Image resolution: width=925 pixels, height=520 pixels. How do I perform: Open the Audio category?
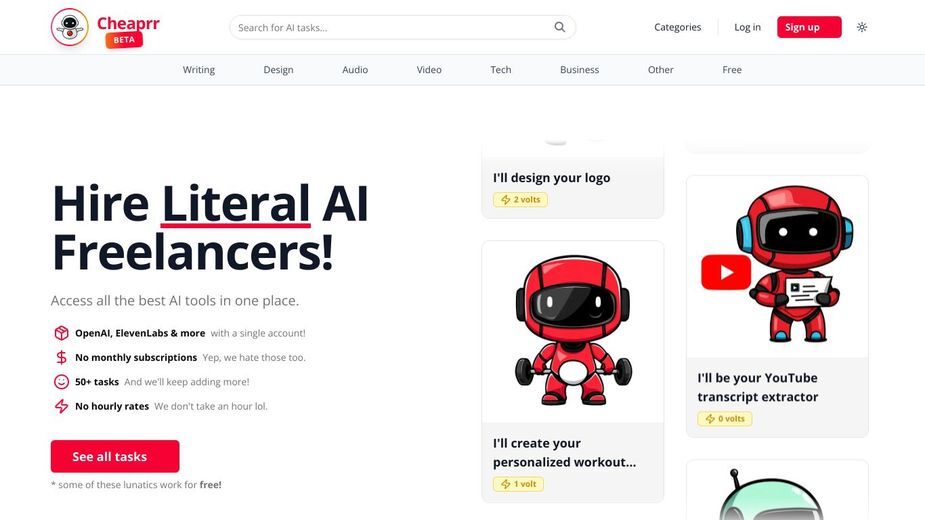click(355, 70)
